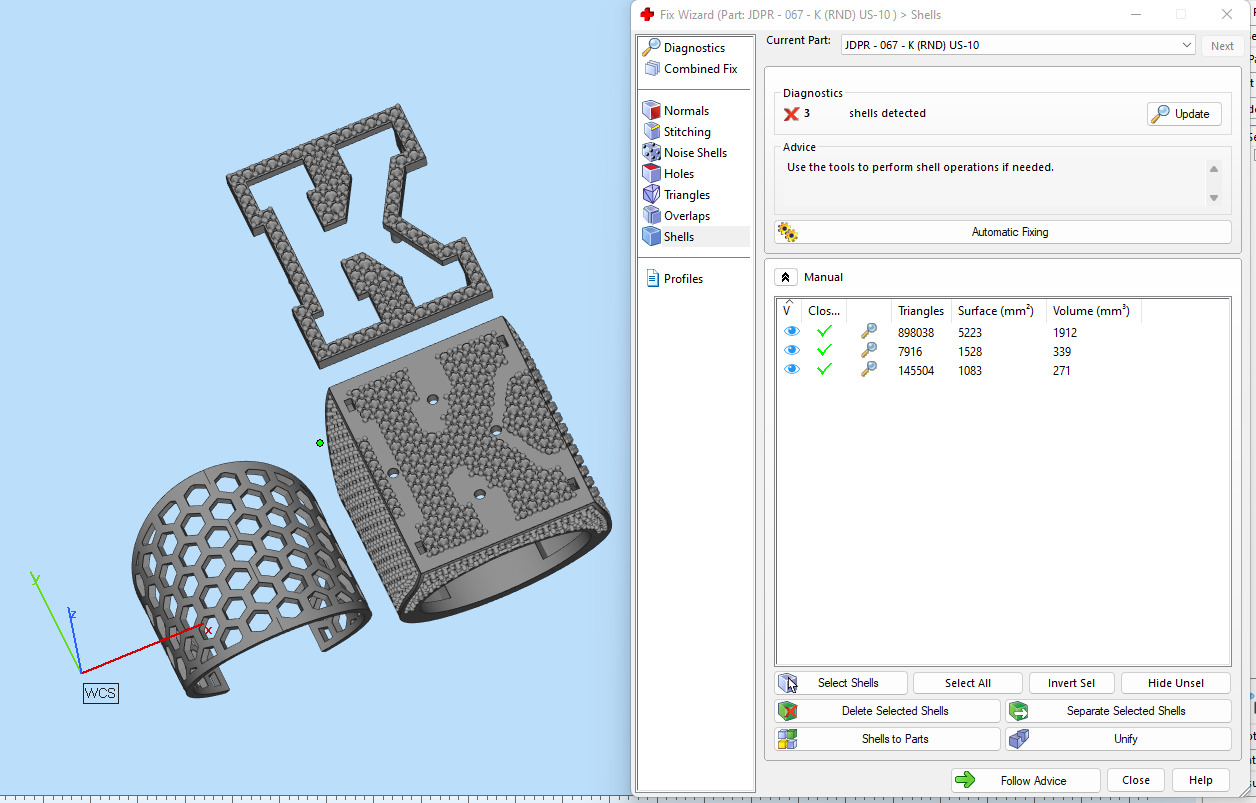
Task: Click the Close button at the bottom
Action: (1136, 781)
